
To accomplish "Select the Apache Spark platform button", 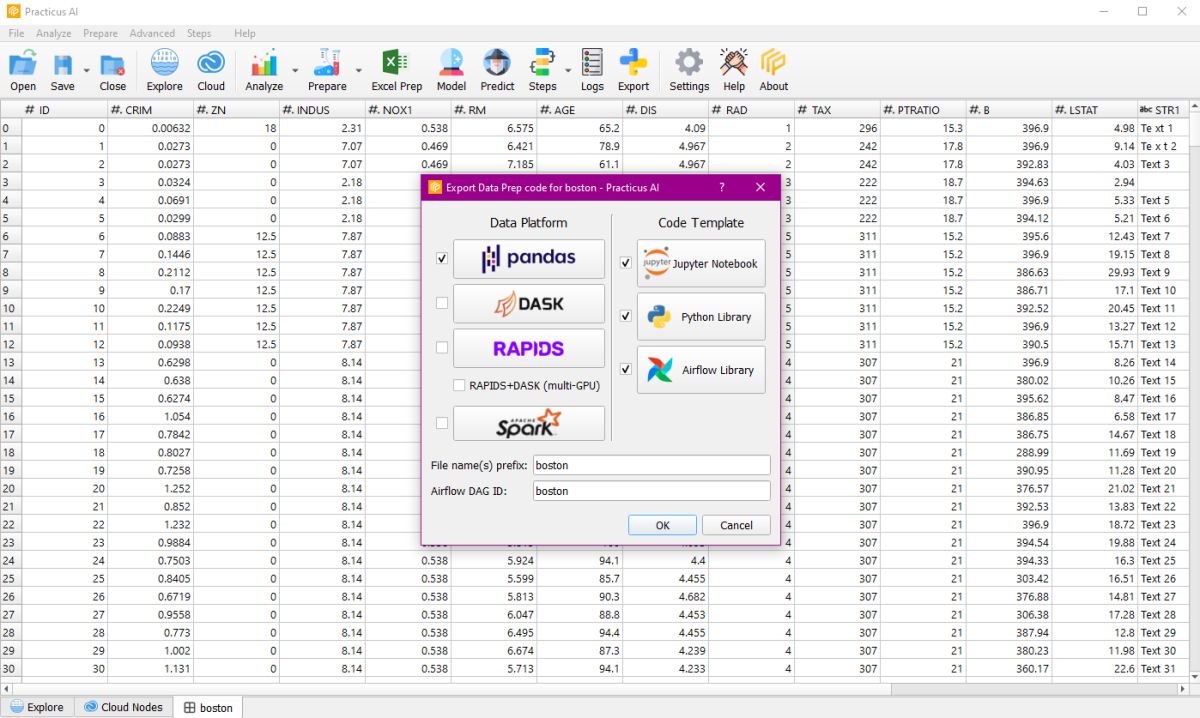I will click(x=529, y=423).
